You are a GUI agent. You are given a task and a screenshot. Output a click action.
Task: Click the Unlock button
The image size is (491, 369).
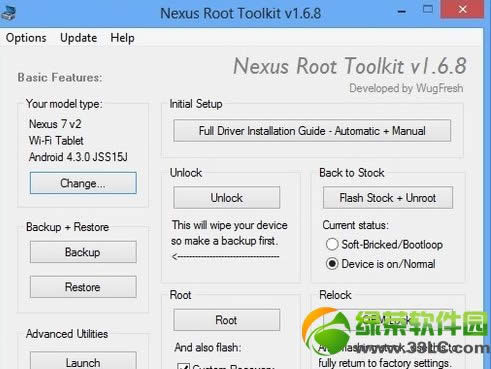pos(226,198)
